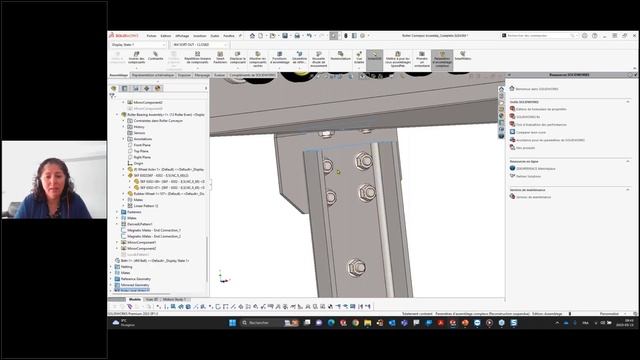The image size is (640, 360).
Task: Open the configuration dropdown beside Display State
Action: click(x=200, y=44)
